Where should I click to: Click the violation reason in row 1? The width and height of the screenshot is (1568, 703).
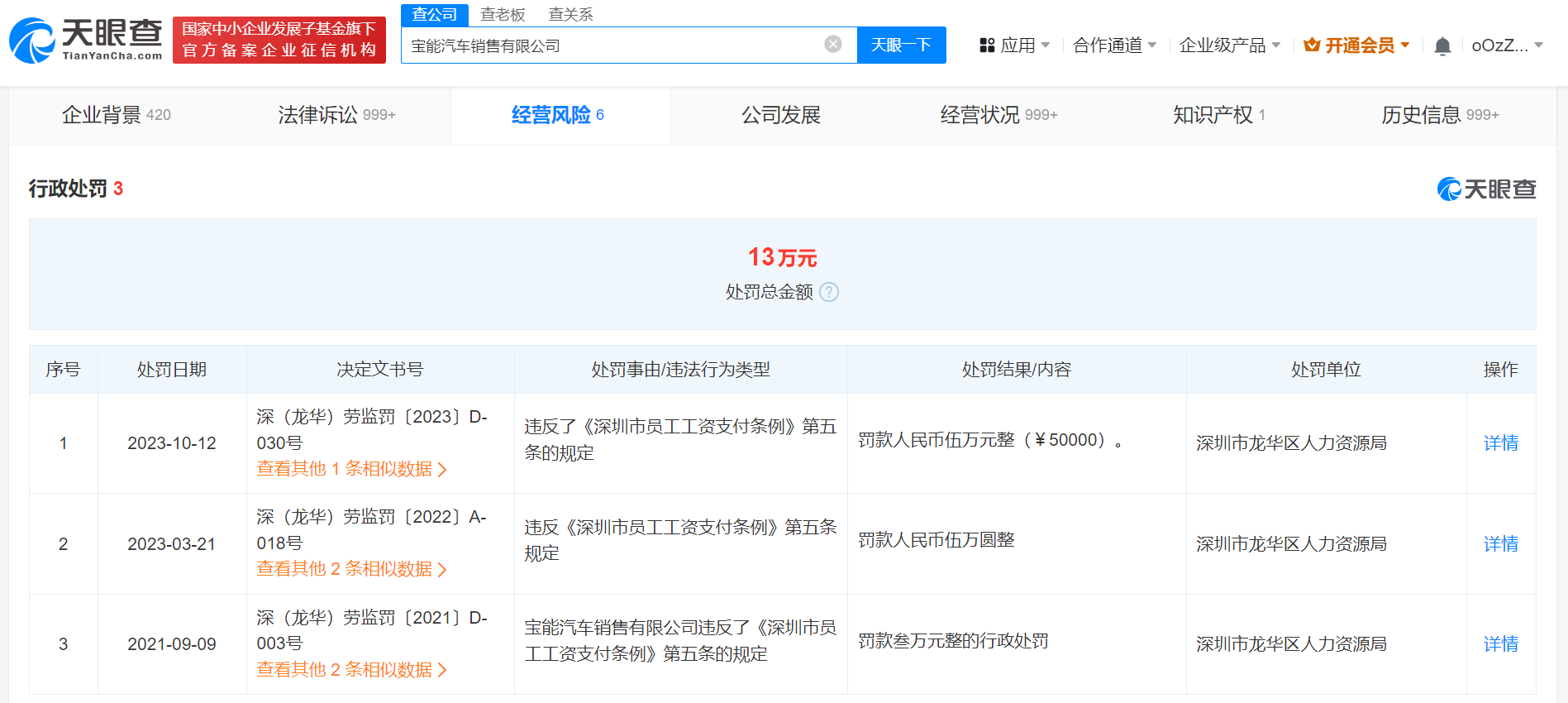[x=681, y=440]
